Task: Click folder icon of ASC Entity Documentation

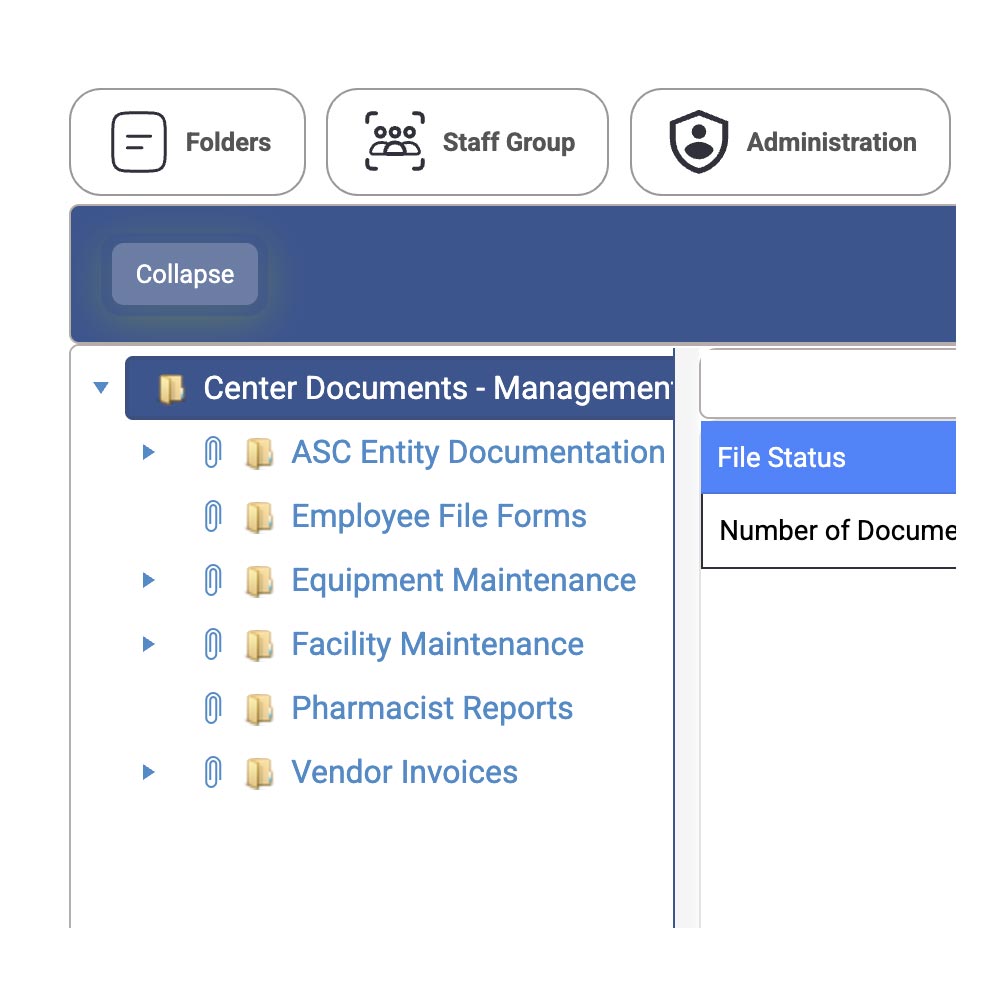Action: (x=260, y=453)
